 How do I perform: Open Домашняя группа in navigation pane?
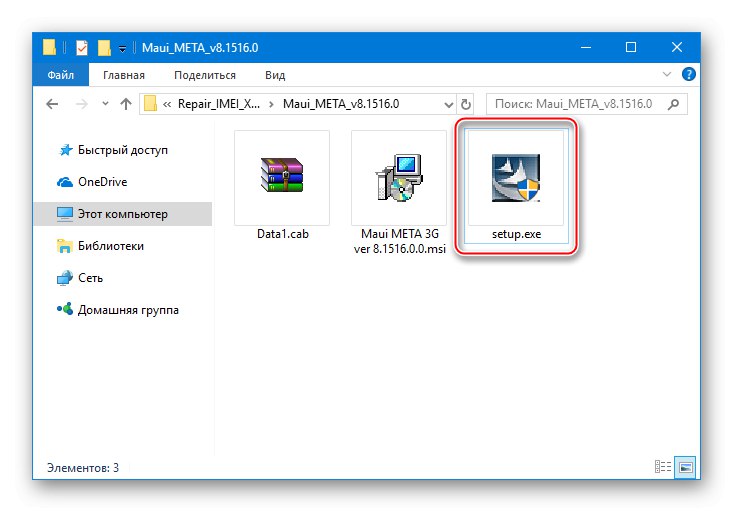(118, 310)
